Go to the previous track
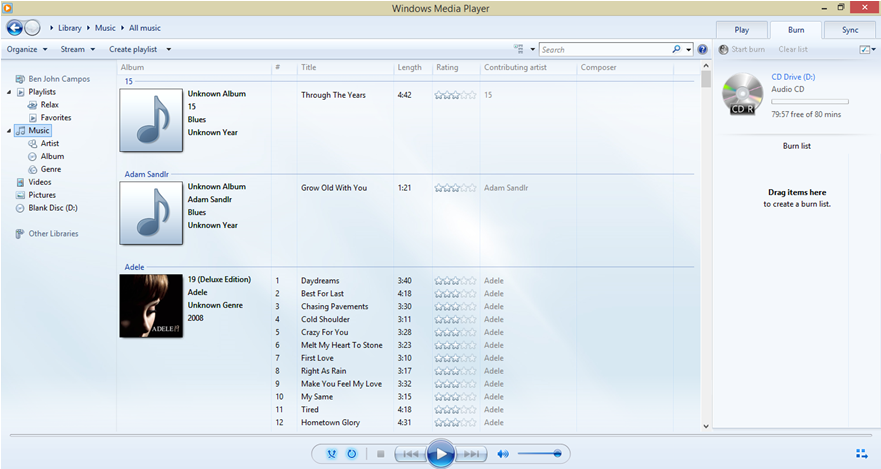The image size is (881, 469). (409, 454)
